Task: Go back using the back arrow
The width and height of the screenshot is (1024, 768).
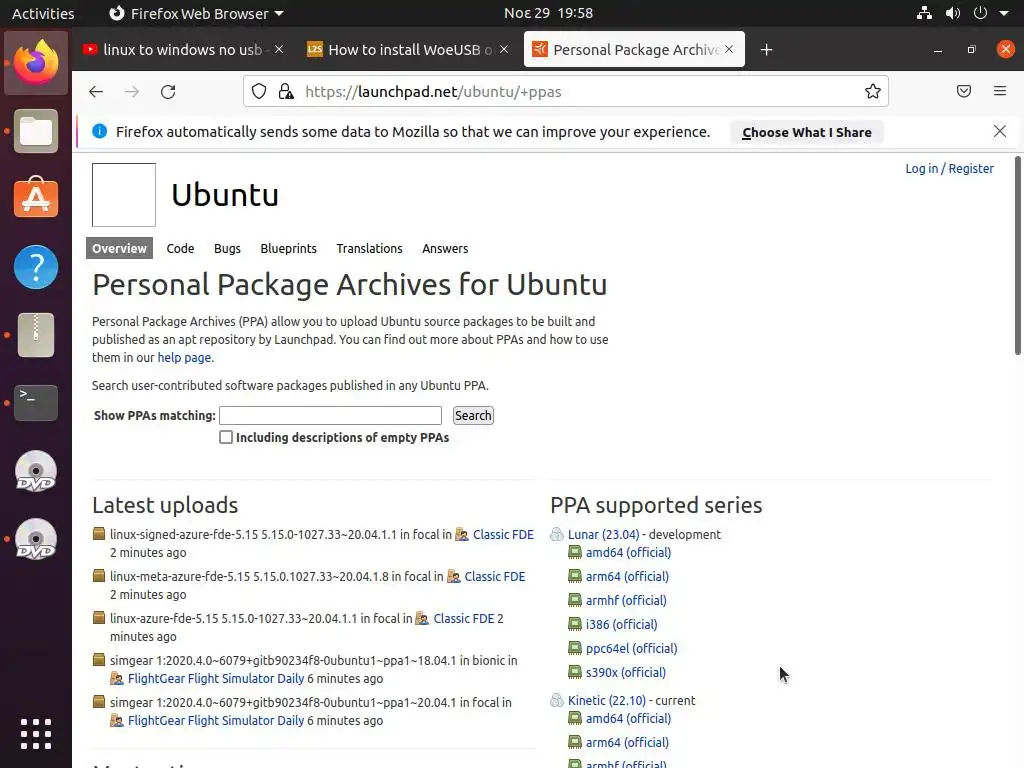Action: point(96,92)
